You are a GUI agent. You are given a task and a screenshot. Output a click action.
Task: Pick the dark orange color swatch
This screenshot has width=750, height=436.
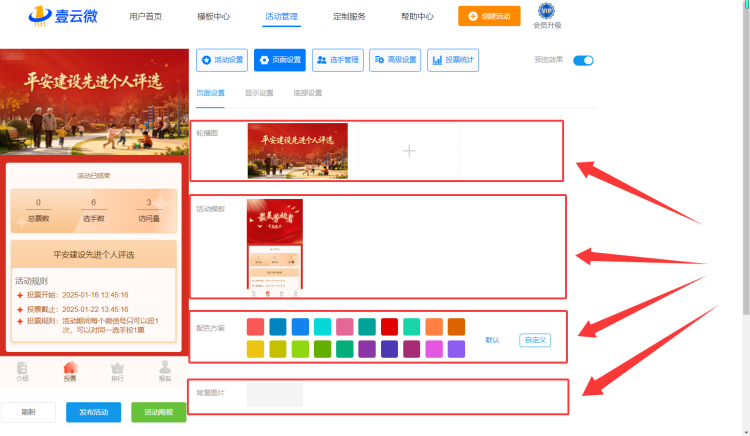point(456,327)
